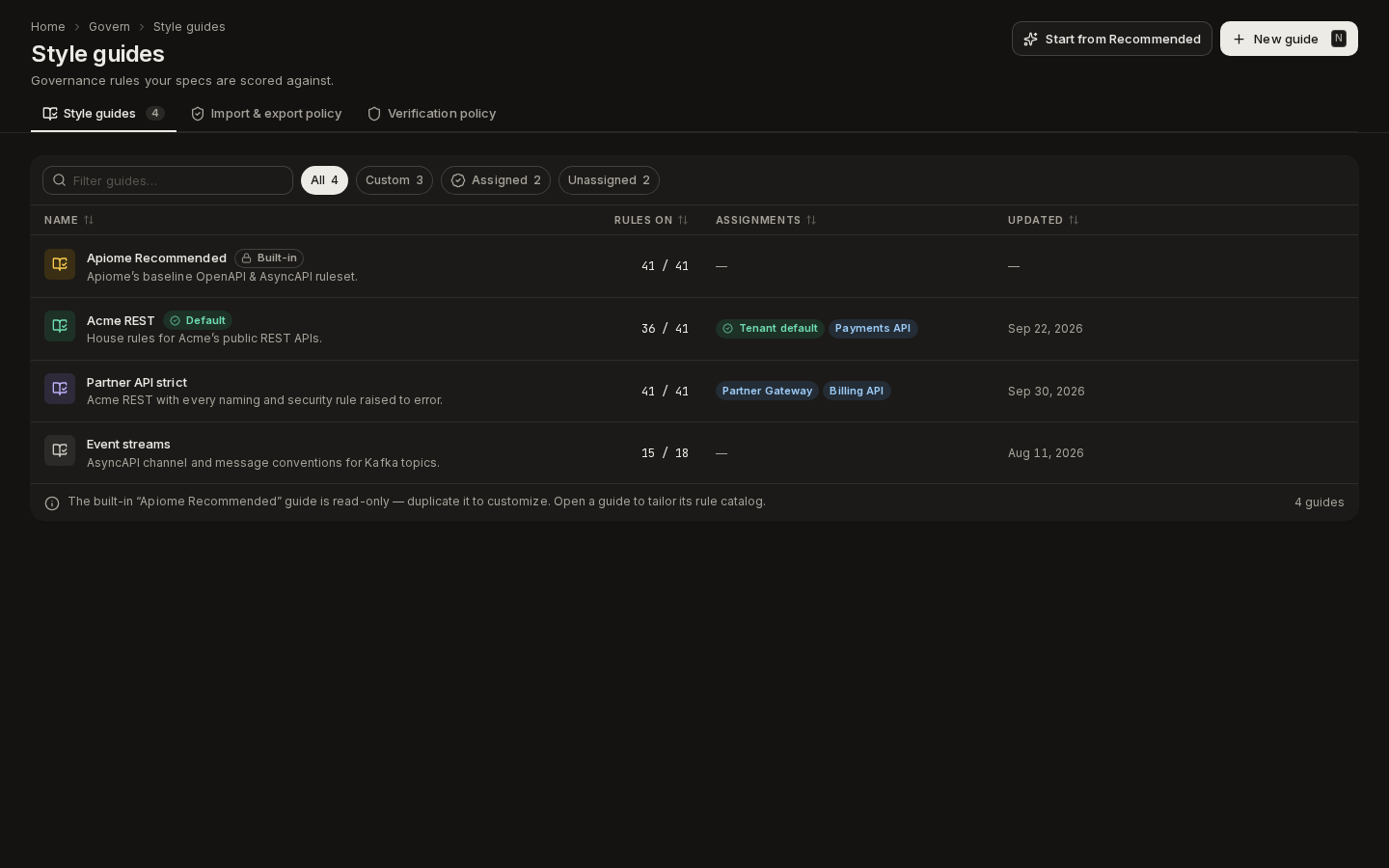Click the Partner Gateway assignment chip

tap(767, 391)
